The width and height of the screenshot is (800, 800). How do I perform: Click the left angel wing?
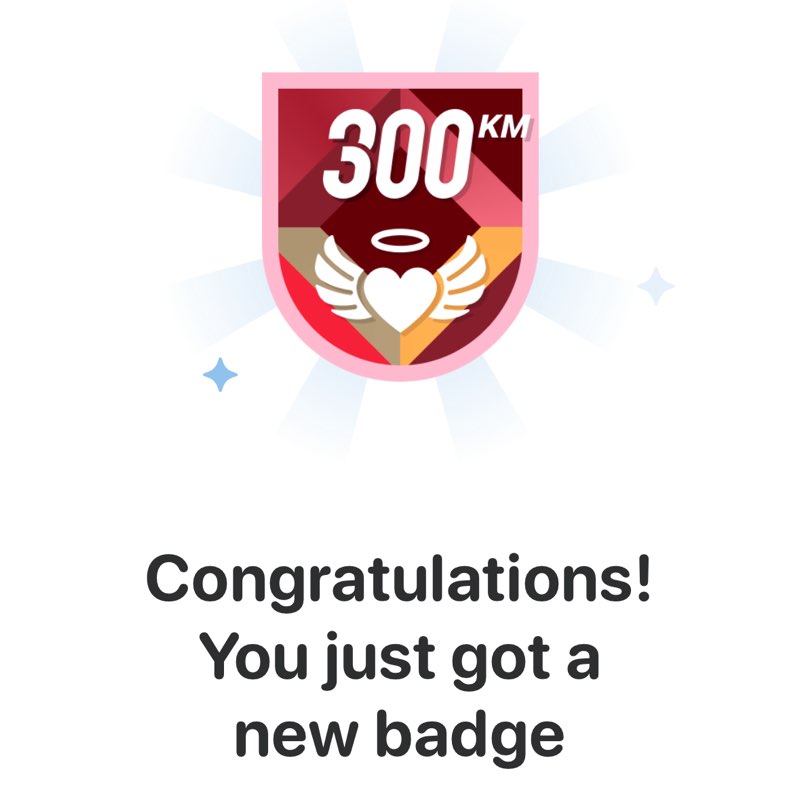[x=341, y=278]
